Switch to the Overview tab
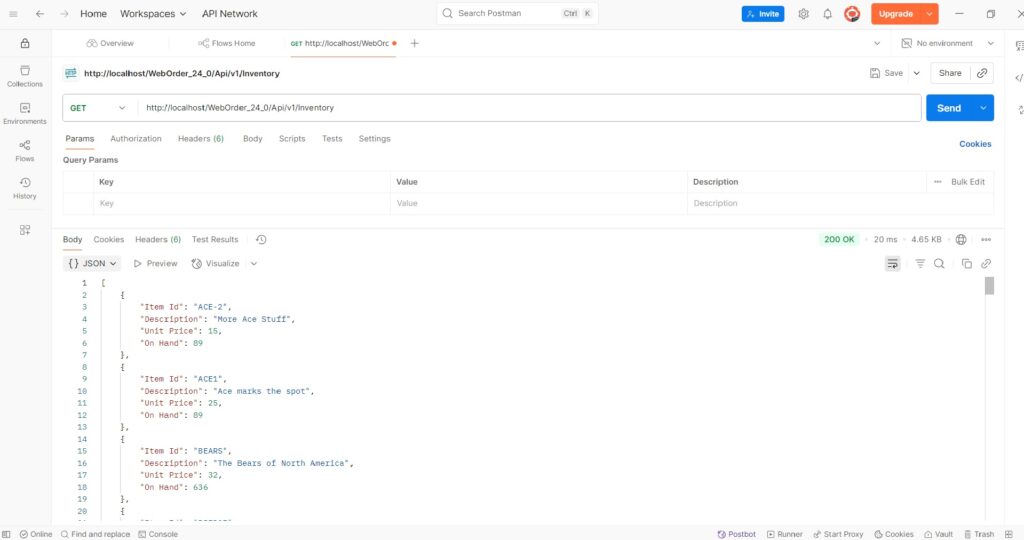The height and width of the screenshot is (540, 1024). pyautogui.click(x=110, y=43)
